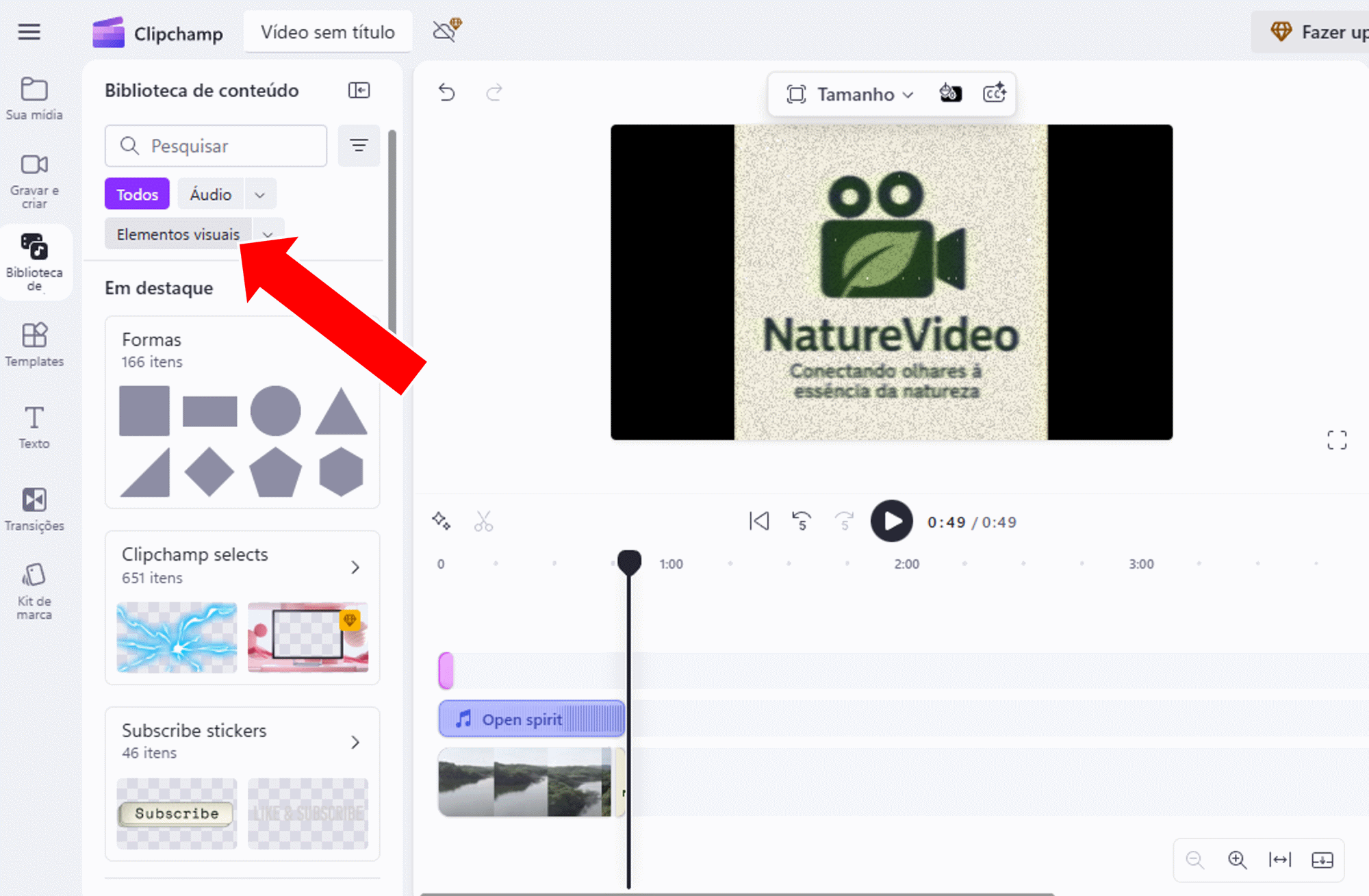The height and width of the screenshot is (896, 1369).
Task: Click the Pesquisar search field
Action: point(216,146)
